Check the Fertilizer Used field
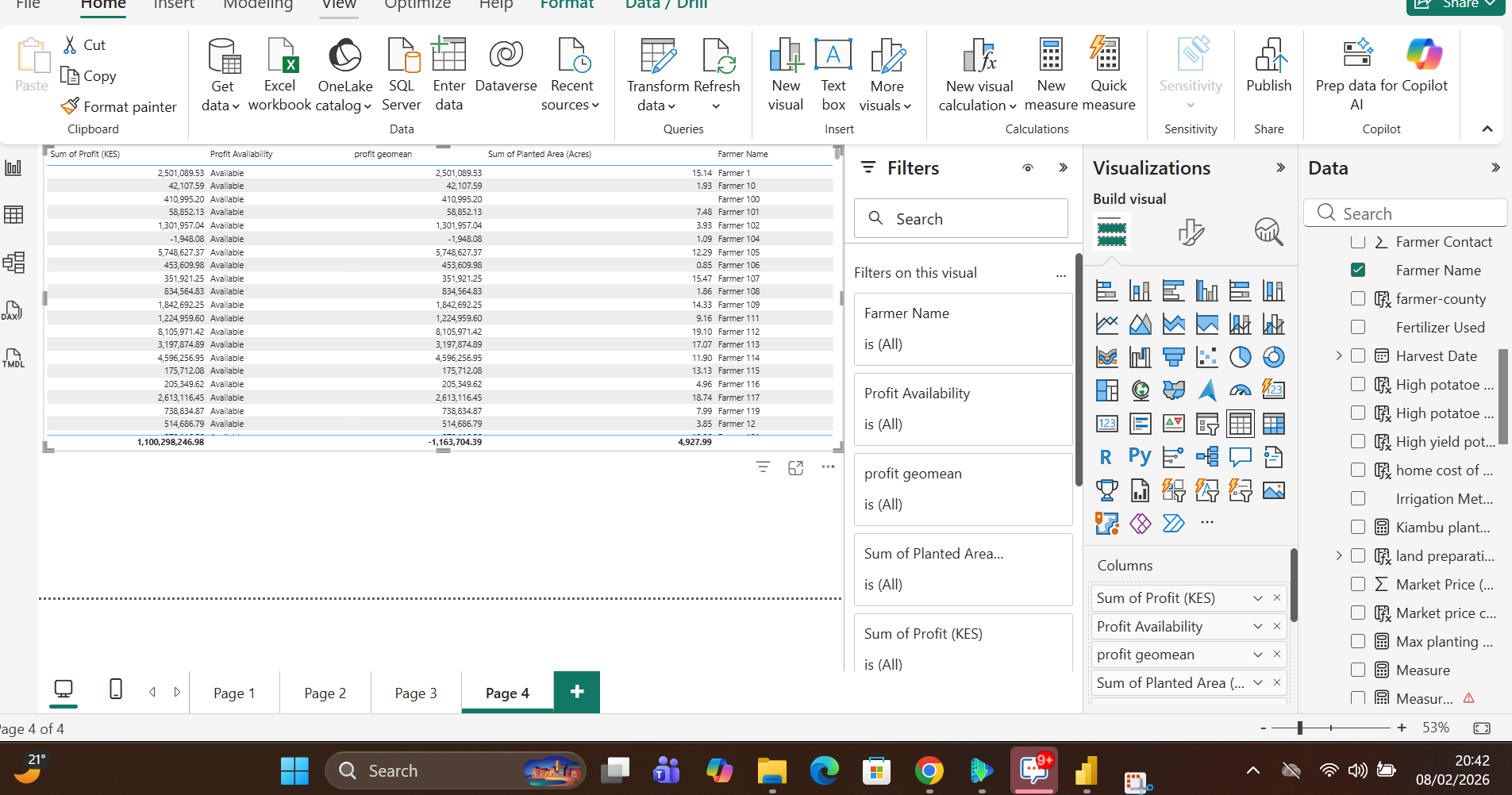The image size is (1512, 795). tap(1358, 328)
